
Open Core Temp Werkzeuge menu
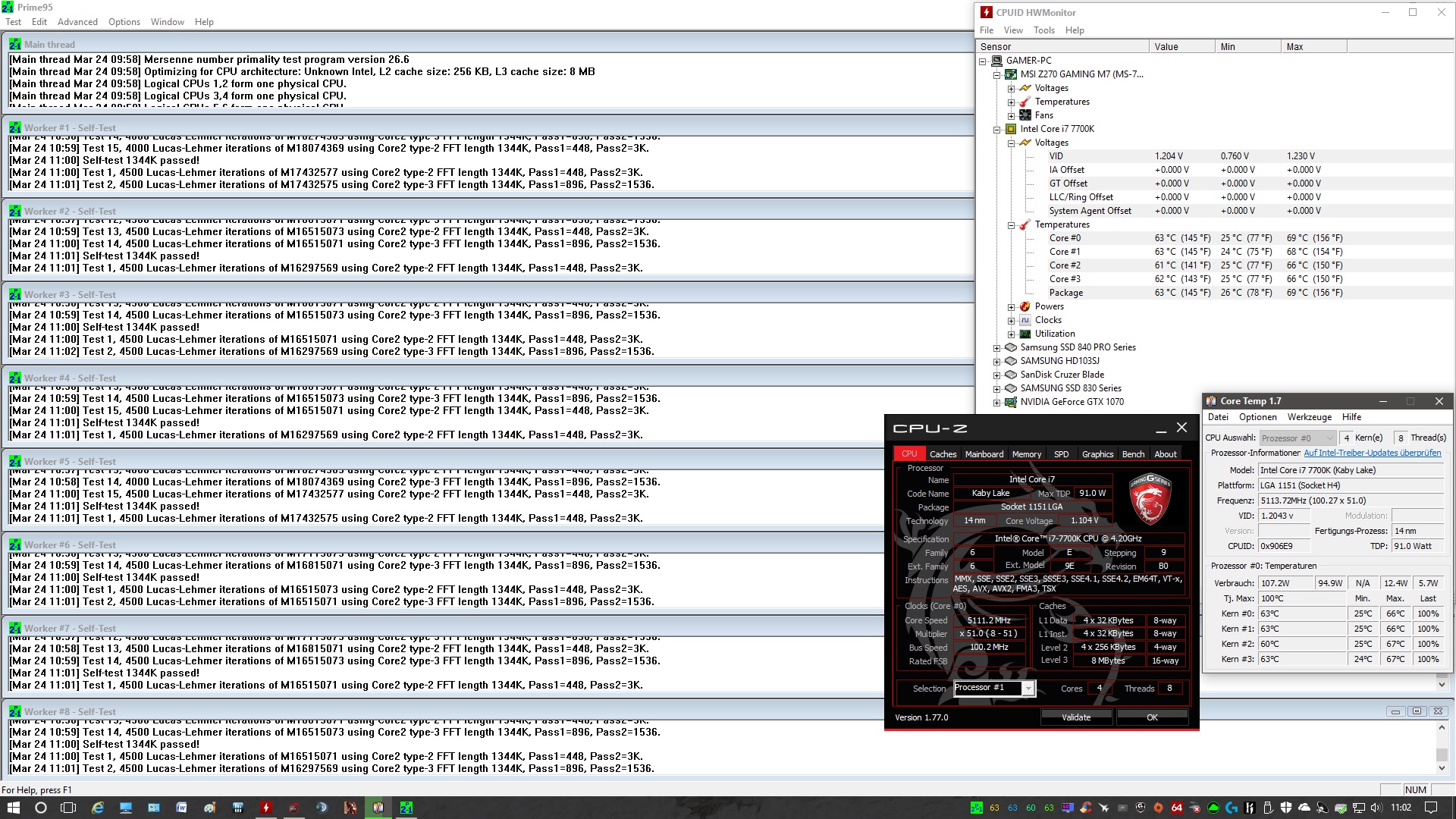[x=1309, y=417]
